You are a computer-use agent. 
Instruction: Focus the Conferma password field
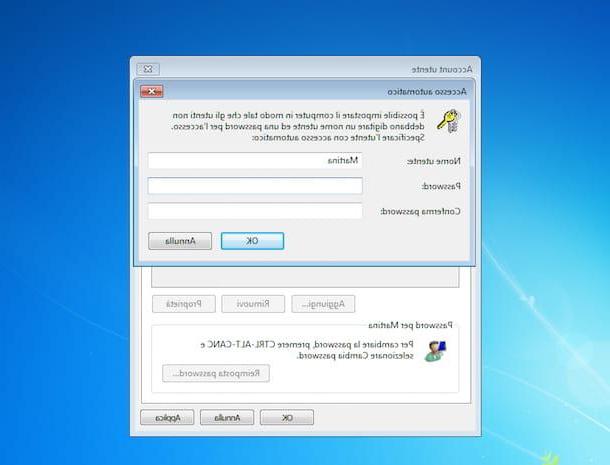pyautogui.click(x=255, y=211)
